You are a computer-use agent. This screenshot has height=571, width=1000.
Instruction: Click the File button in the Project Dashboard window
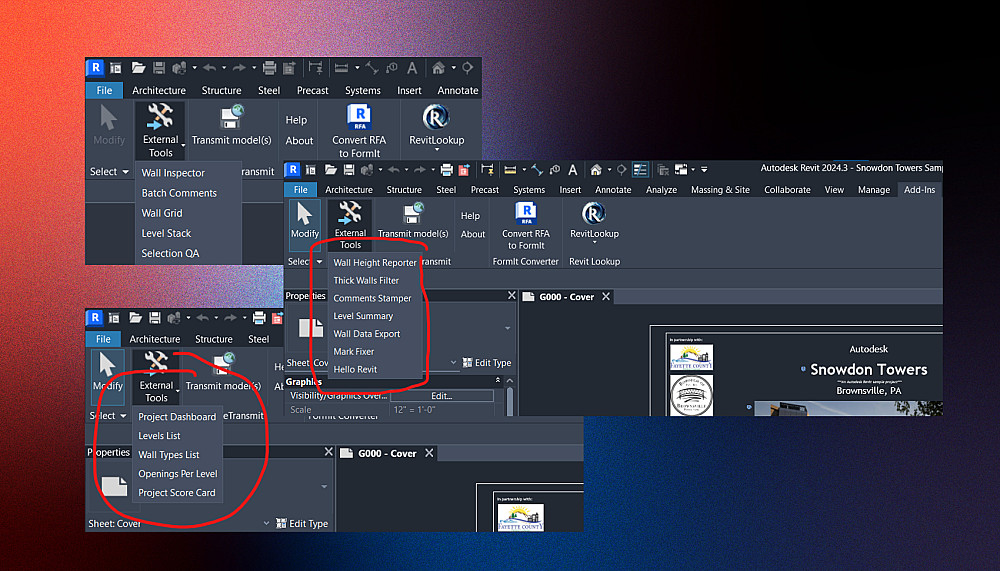(x=103, y=339)
